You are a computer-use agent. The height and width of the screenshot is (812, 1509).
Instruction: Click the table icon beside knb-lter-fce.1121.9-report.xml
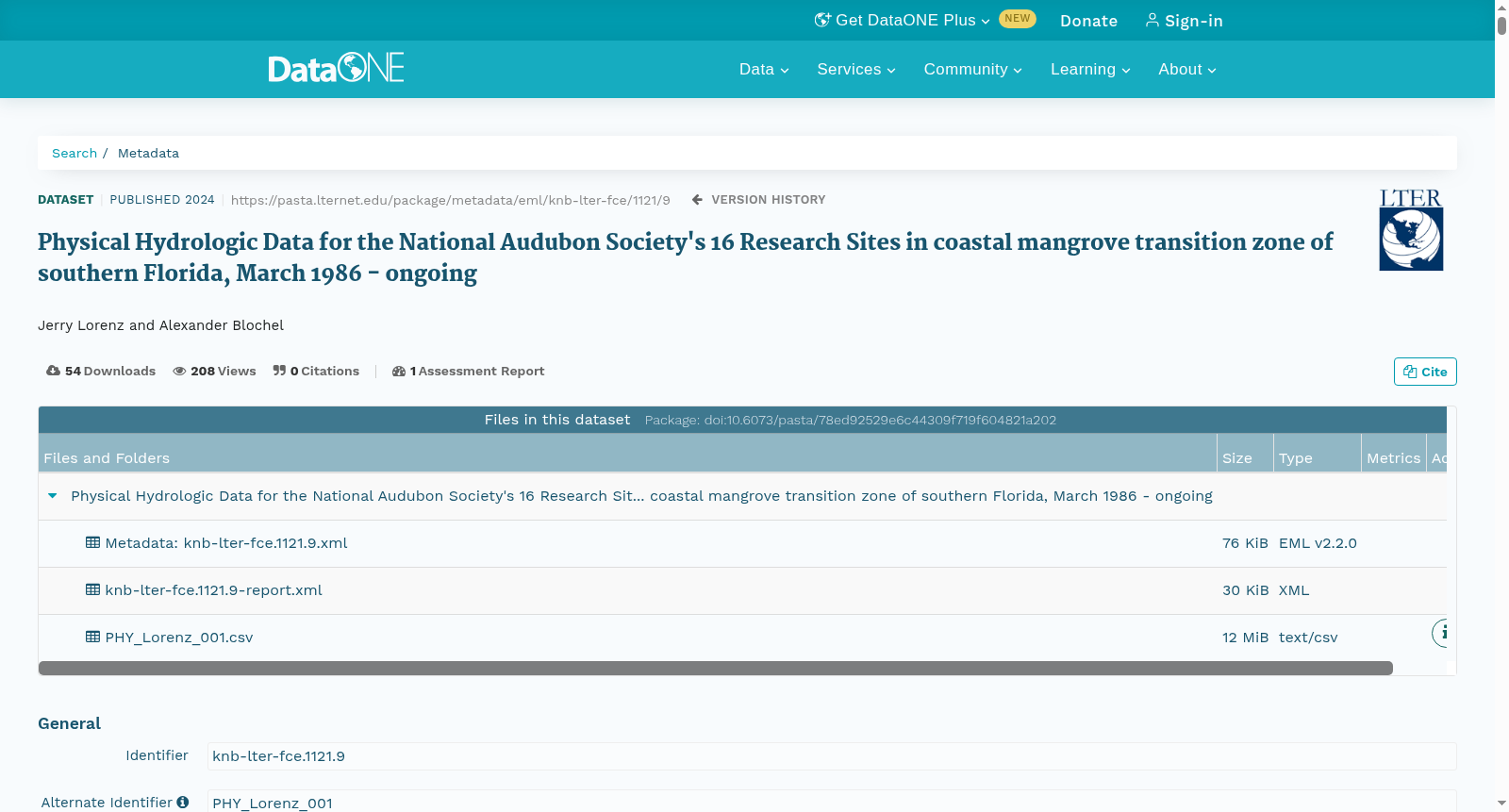click(x=92, y=589)
